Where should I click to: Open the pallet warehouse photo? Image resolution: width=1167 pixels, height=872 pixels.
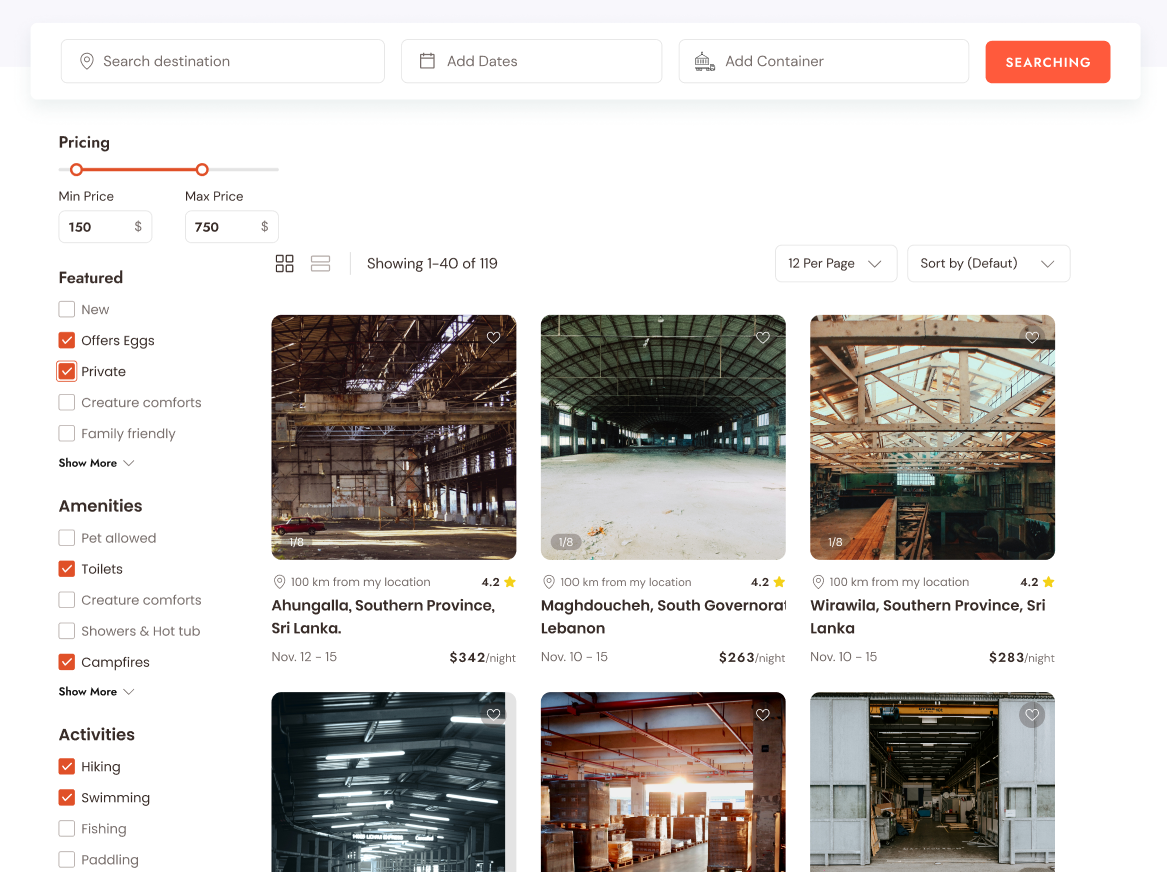coord(663,782)
